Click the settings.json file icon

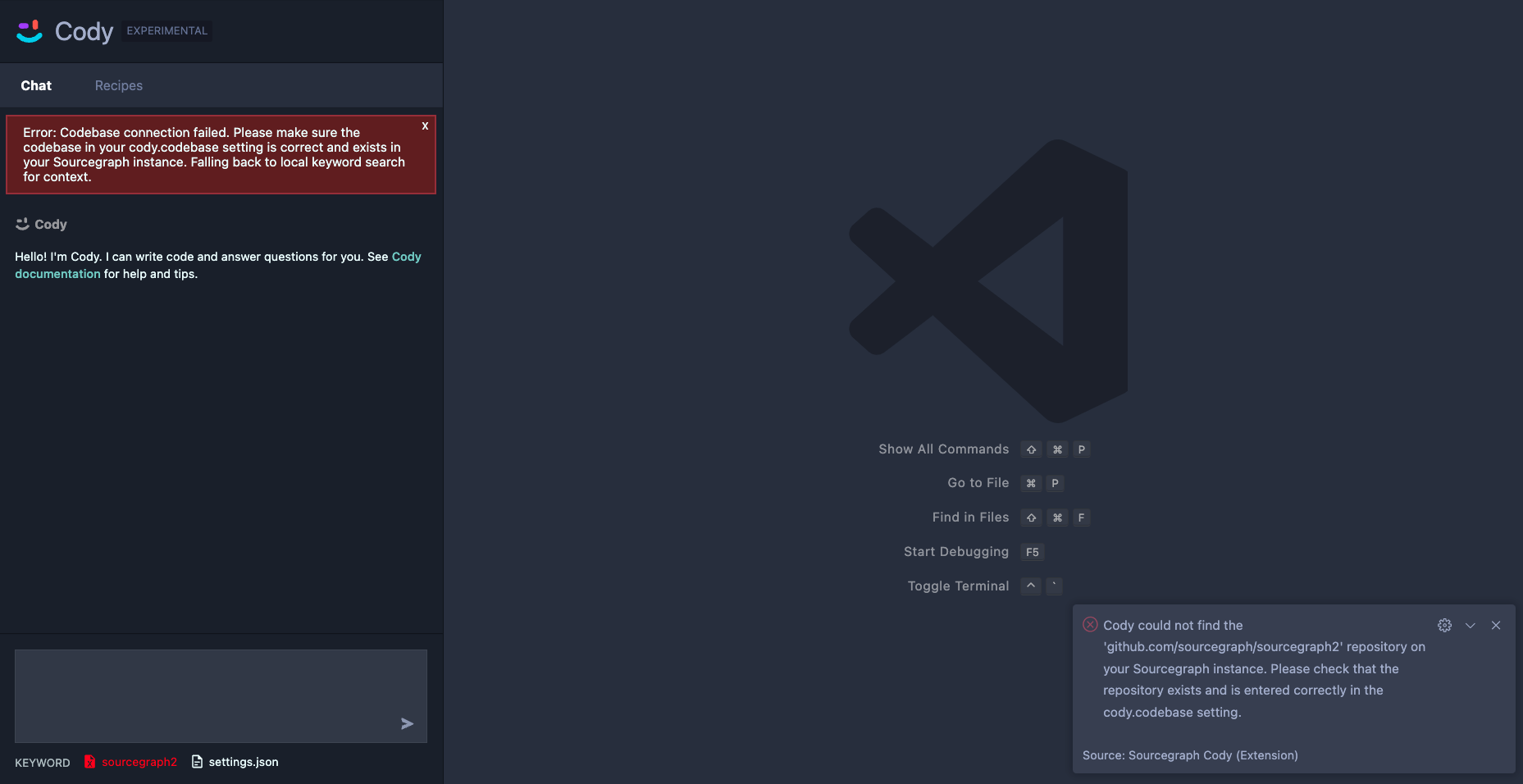click(x=197, y=762)
